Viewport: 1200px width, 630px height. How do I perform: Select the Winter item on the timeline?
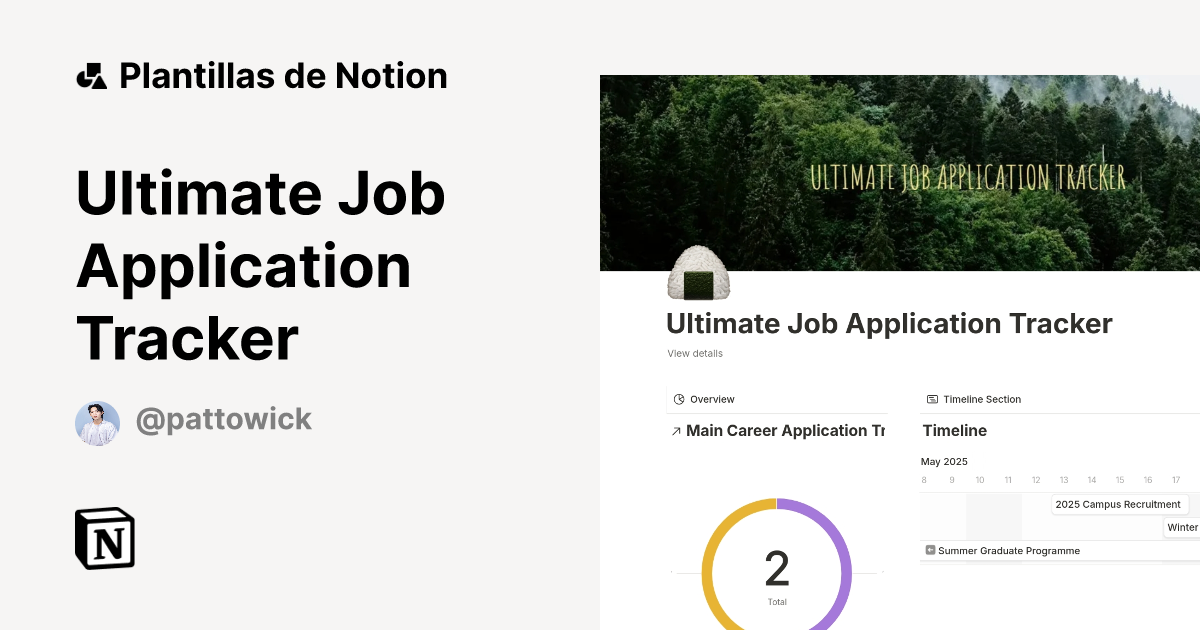(1183, 527)
